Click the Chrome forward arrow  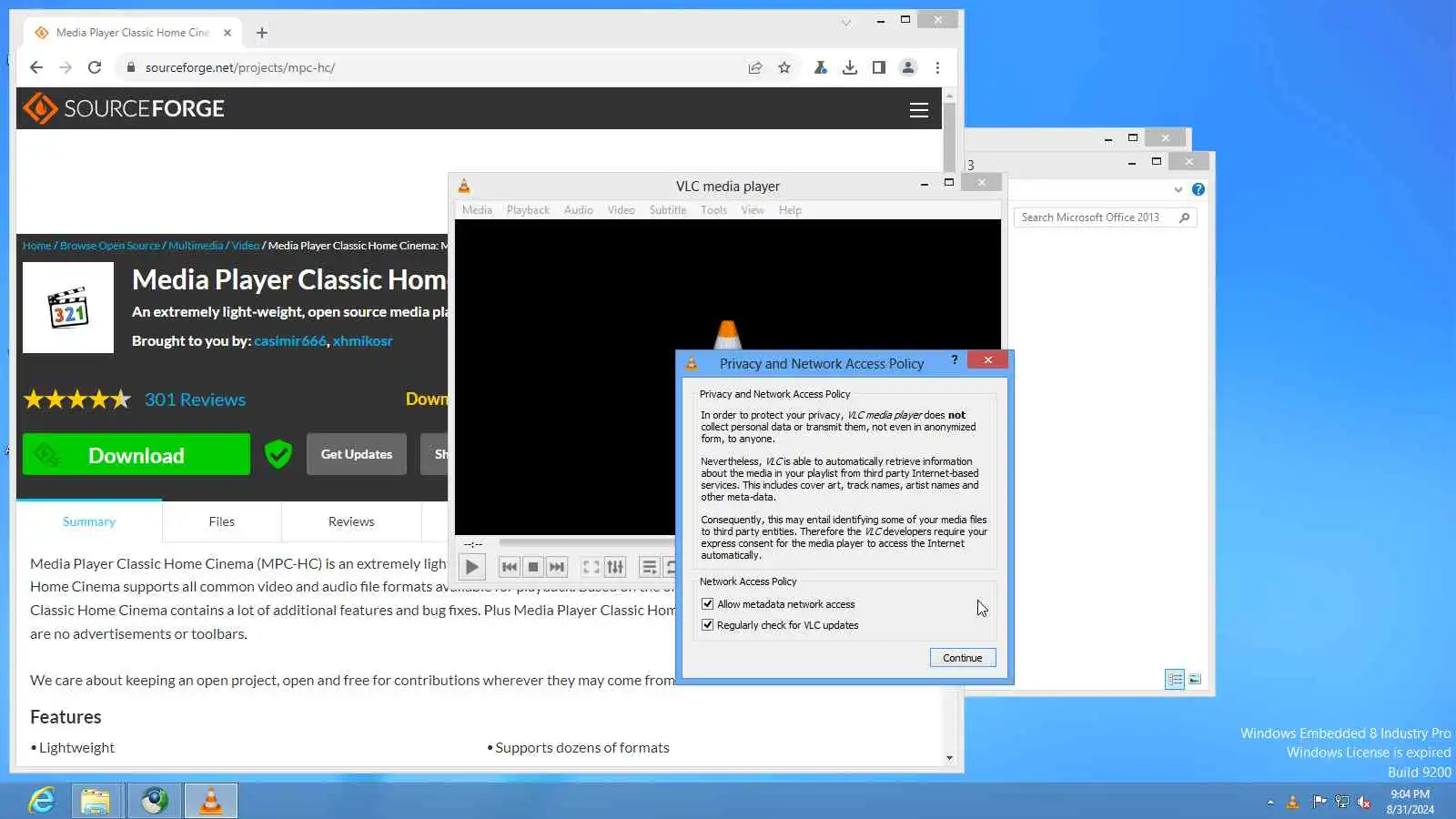pos(66,67)
